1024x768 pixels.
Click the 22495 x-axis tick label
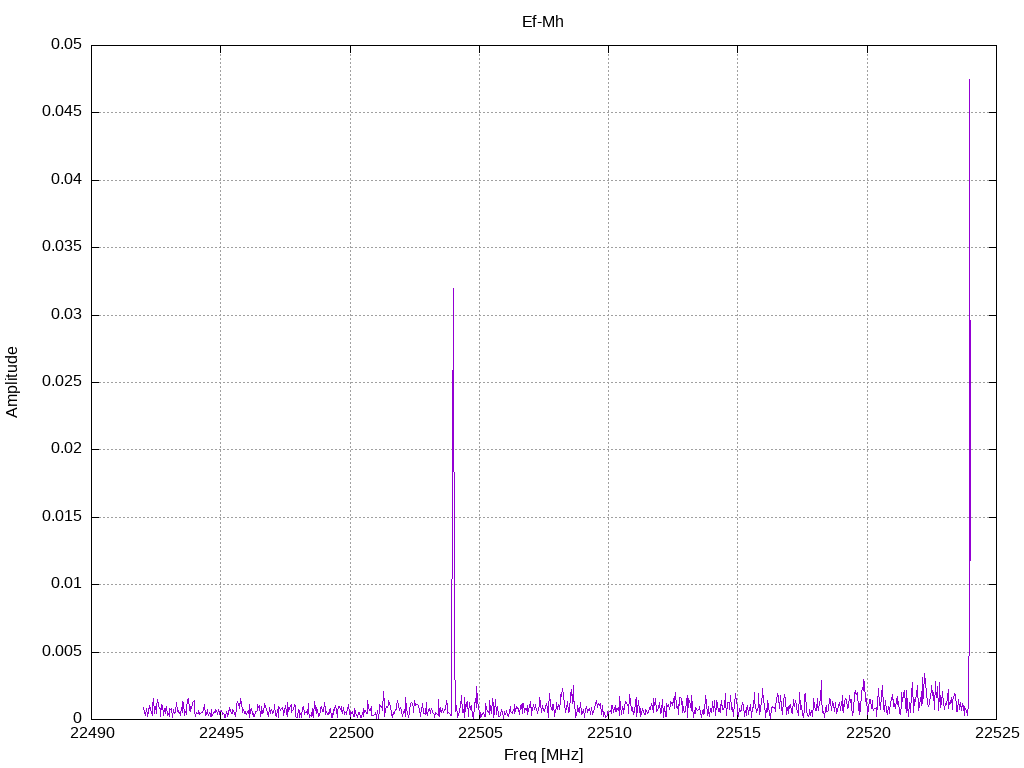coord(221,733)
